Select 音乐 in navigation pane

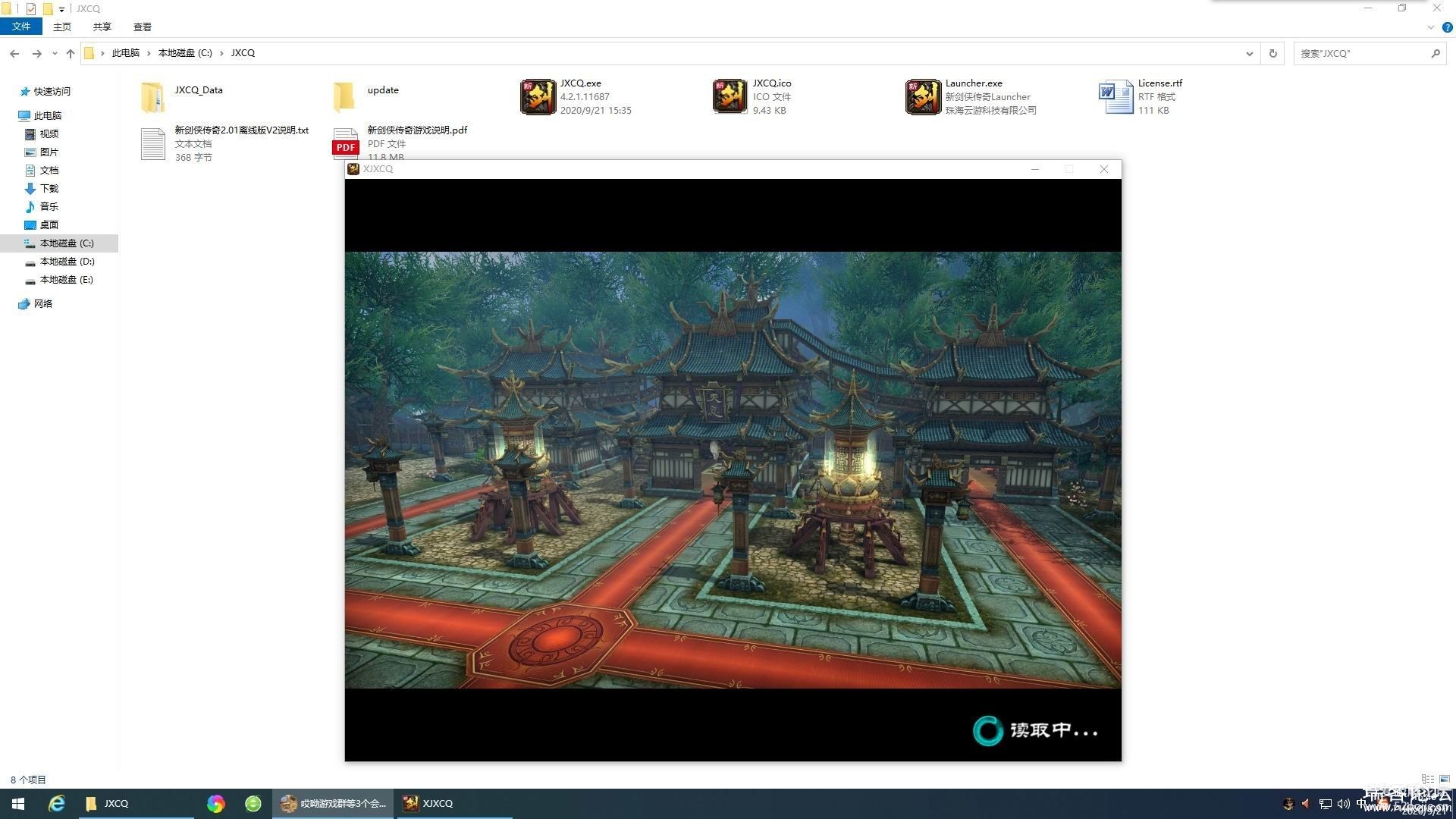click(49, 206)
